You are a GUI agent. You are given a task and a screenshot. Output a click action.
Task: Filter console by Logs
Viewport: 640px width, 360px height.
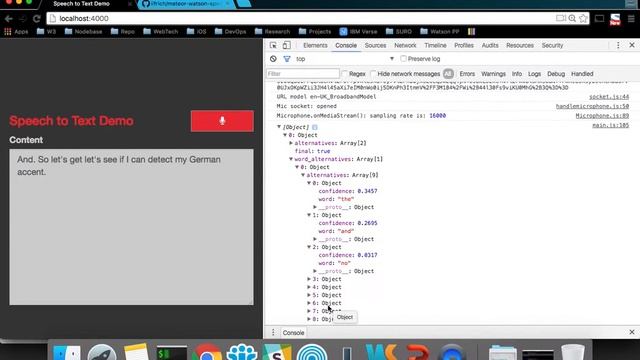pyautogui.click(x=534, y=74)
